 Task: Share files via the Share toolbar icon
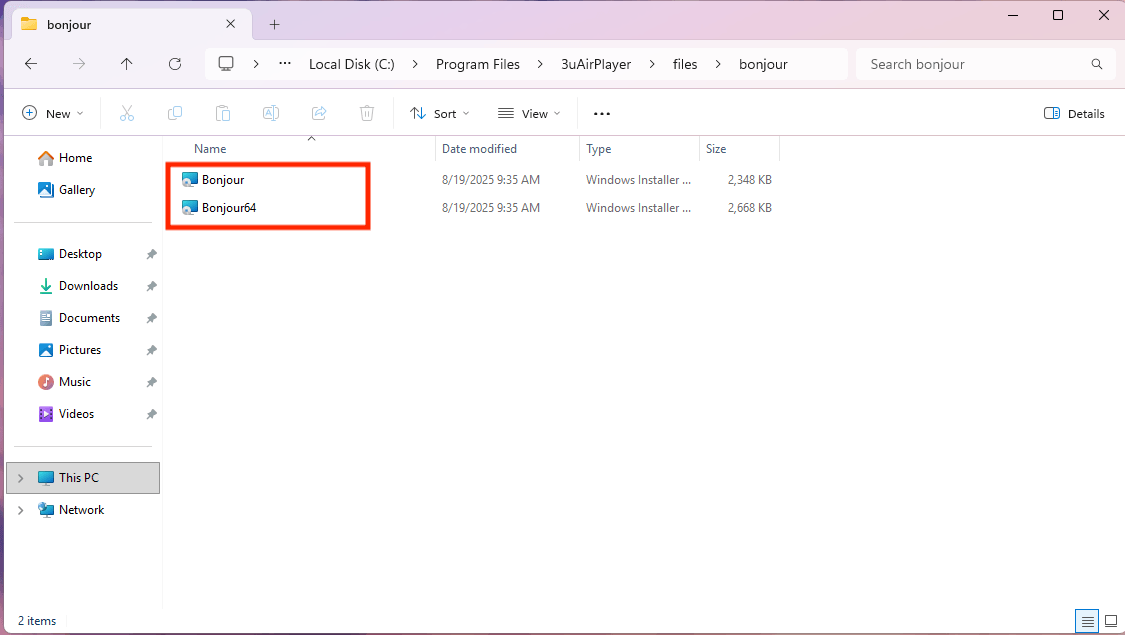[318, 112]
